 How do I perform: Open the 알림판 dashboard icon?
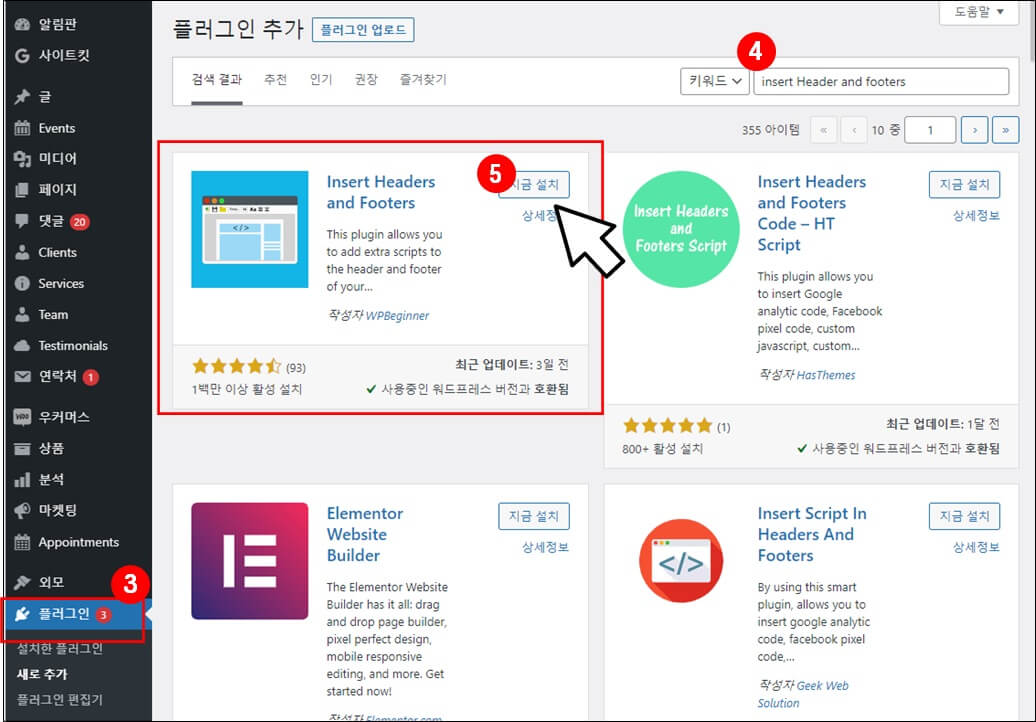(x=22, y=24)
